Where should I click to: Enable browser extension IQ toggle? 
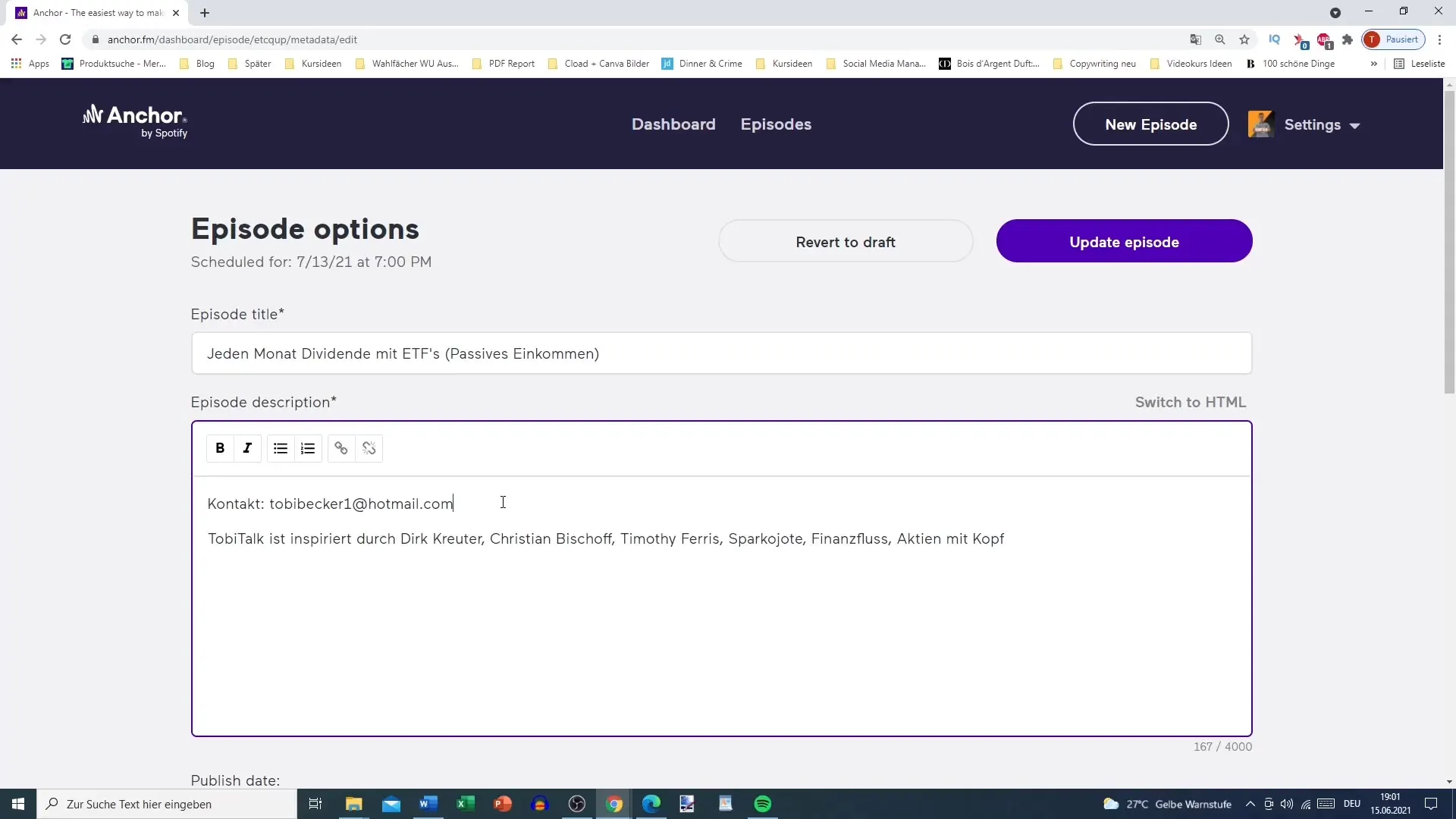(x=1275, y=40)
